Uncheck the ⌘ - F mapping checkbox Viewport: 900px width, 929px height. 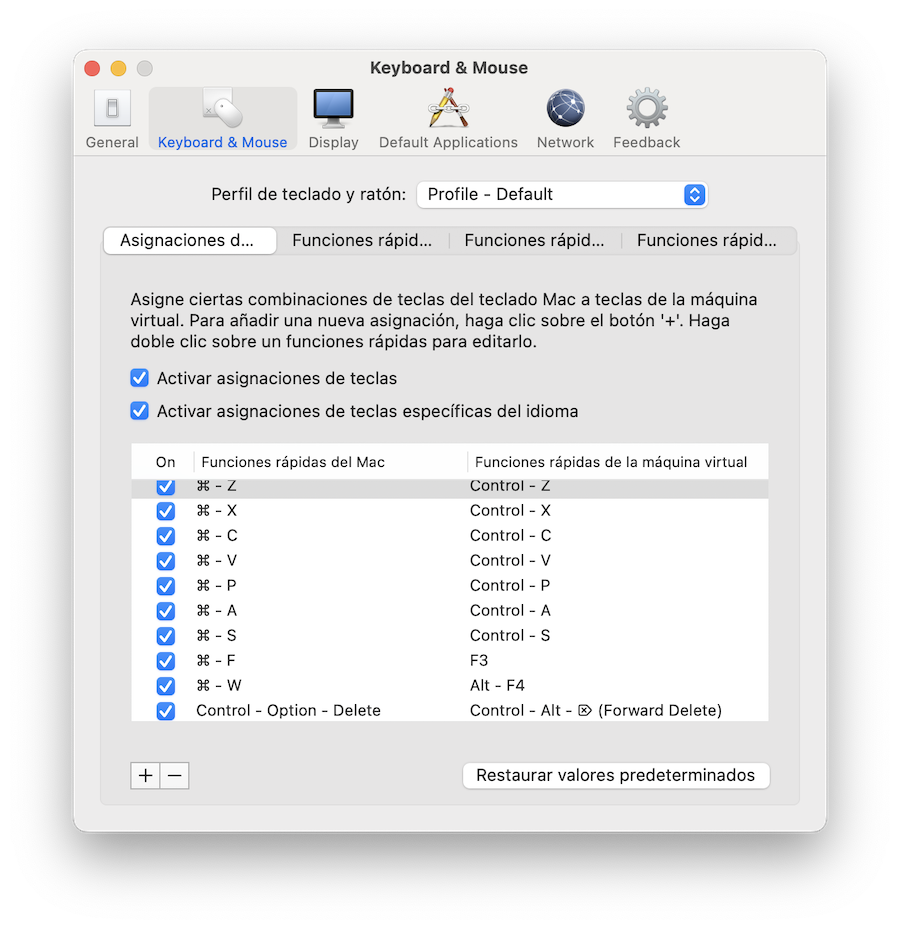[x=166, y=661]
